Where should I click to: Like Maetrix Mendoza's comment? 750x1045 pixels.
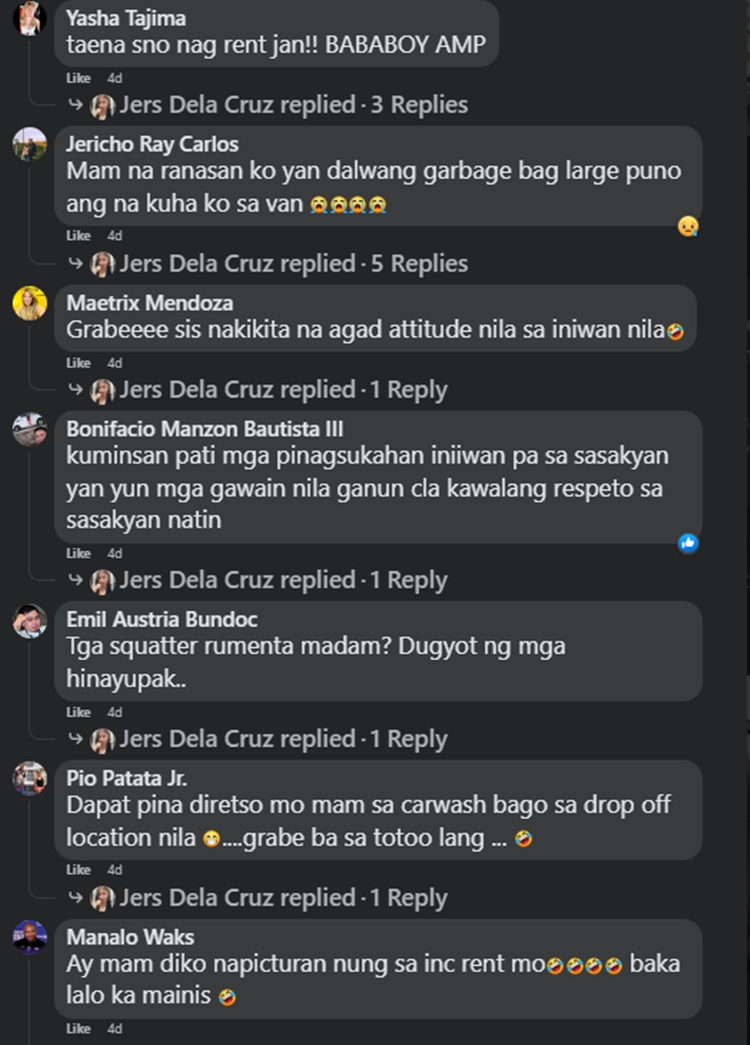pyautogui.click(x=78, y=363)
